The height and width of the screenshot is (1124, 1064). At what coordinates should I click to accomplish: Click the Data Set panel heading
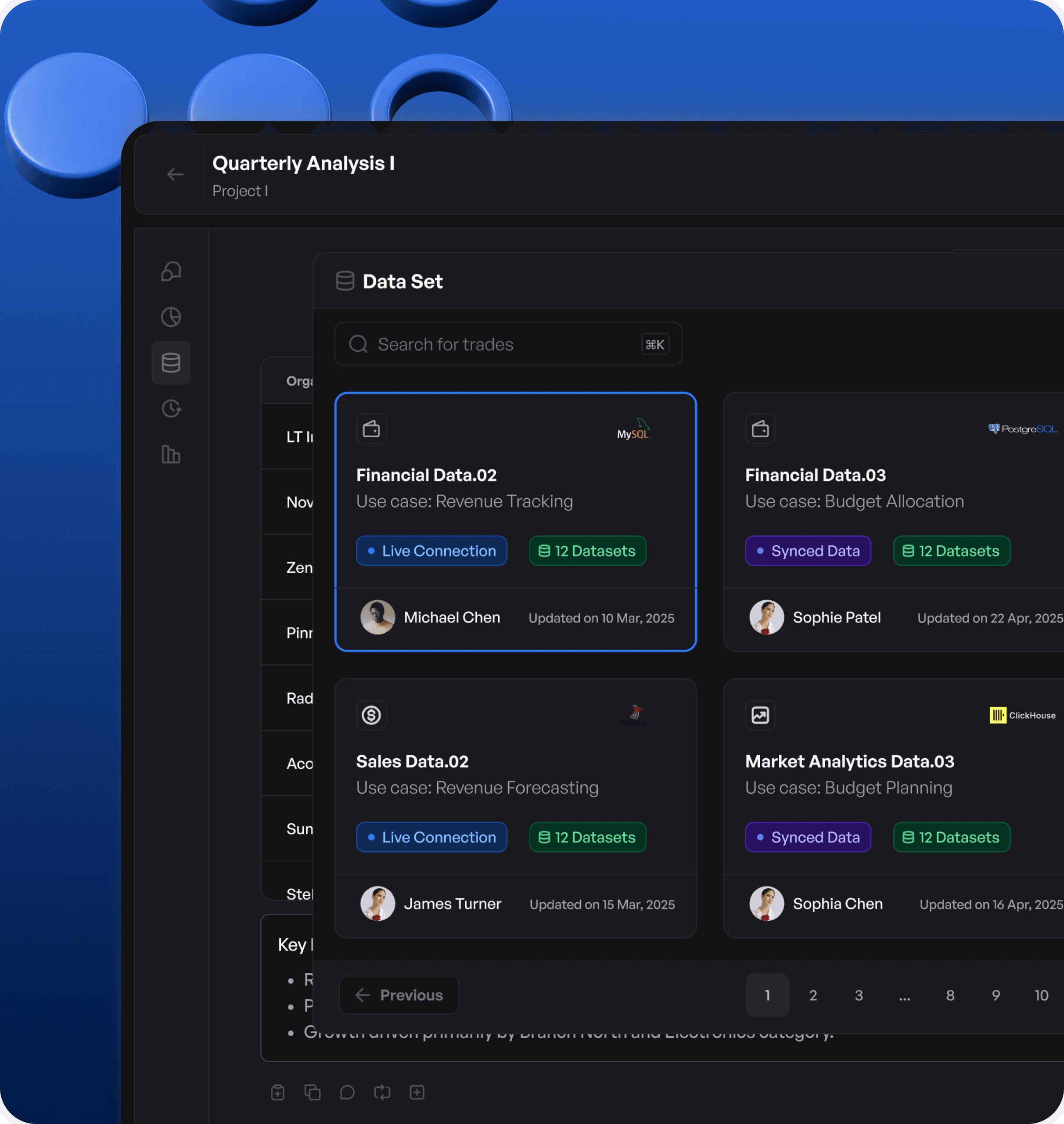(403, 281)
